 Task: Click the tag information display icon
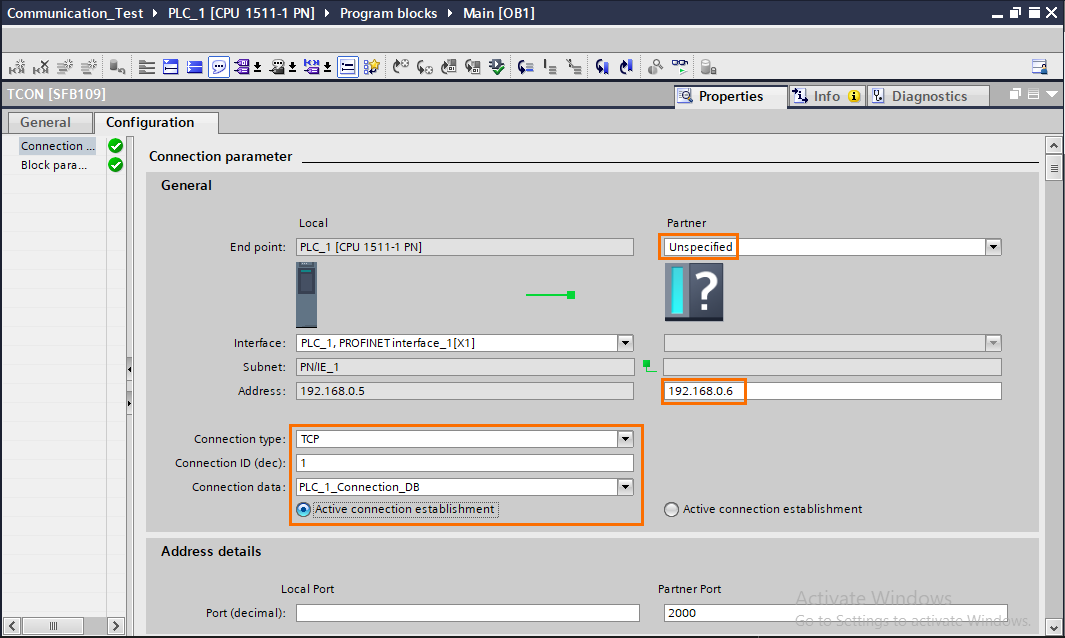point(277,67)
